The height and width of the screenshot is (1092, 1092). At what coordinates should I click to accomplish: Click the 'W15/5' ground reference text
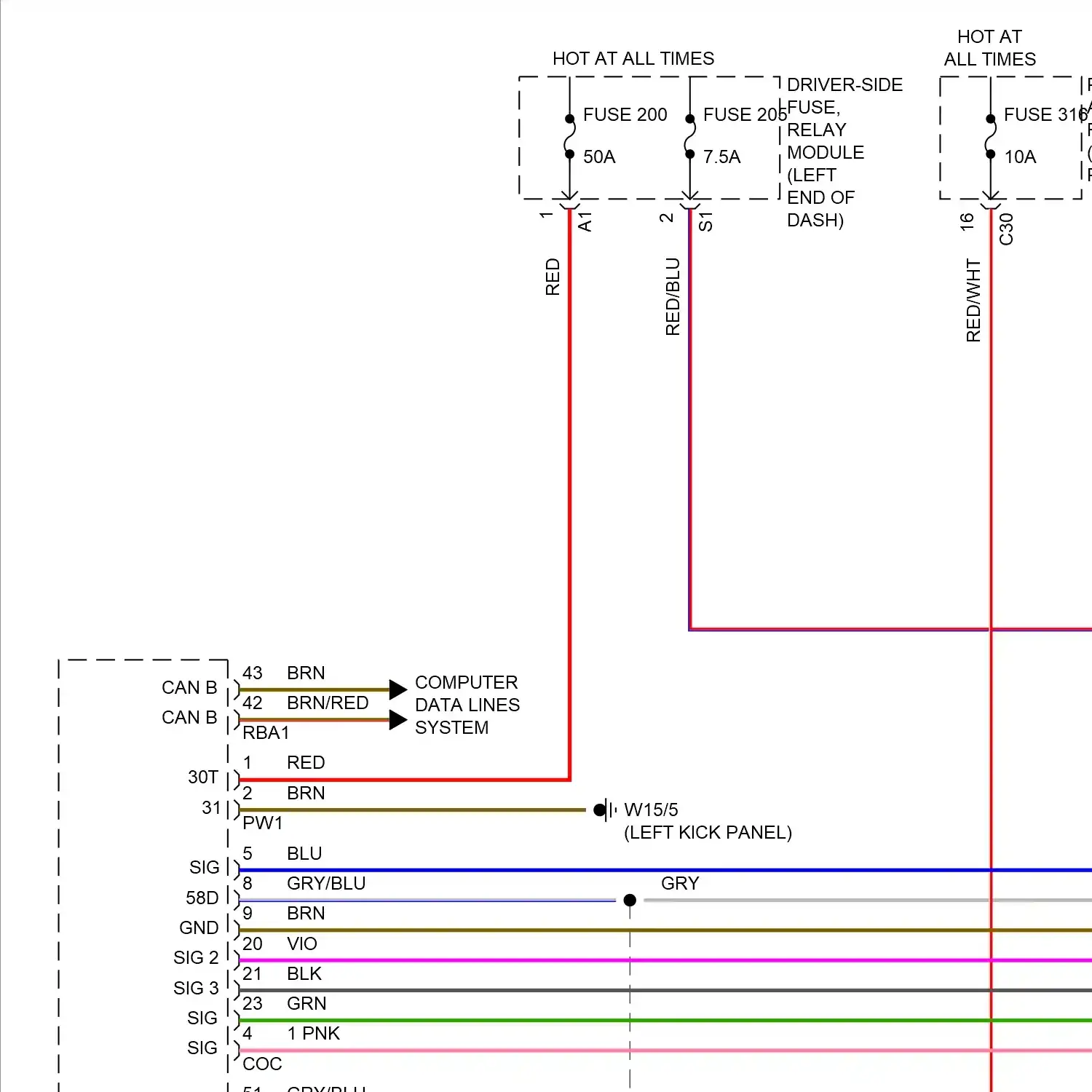click(651, 810)
